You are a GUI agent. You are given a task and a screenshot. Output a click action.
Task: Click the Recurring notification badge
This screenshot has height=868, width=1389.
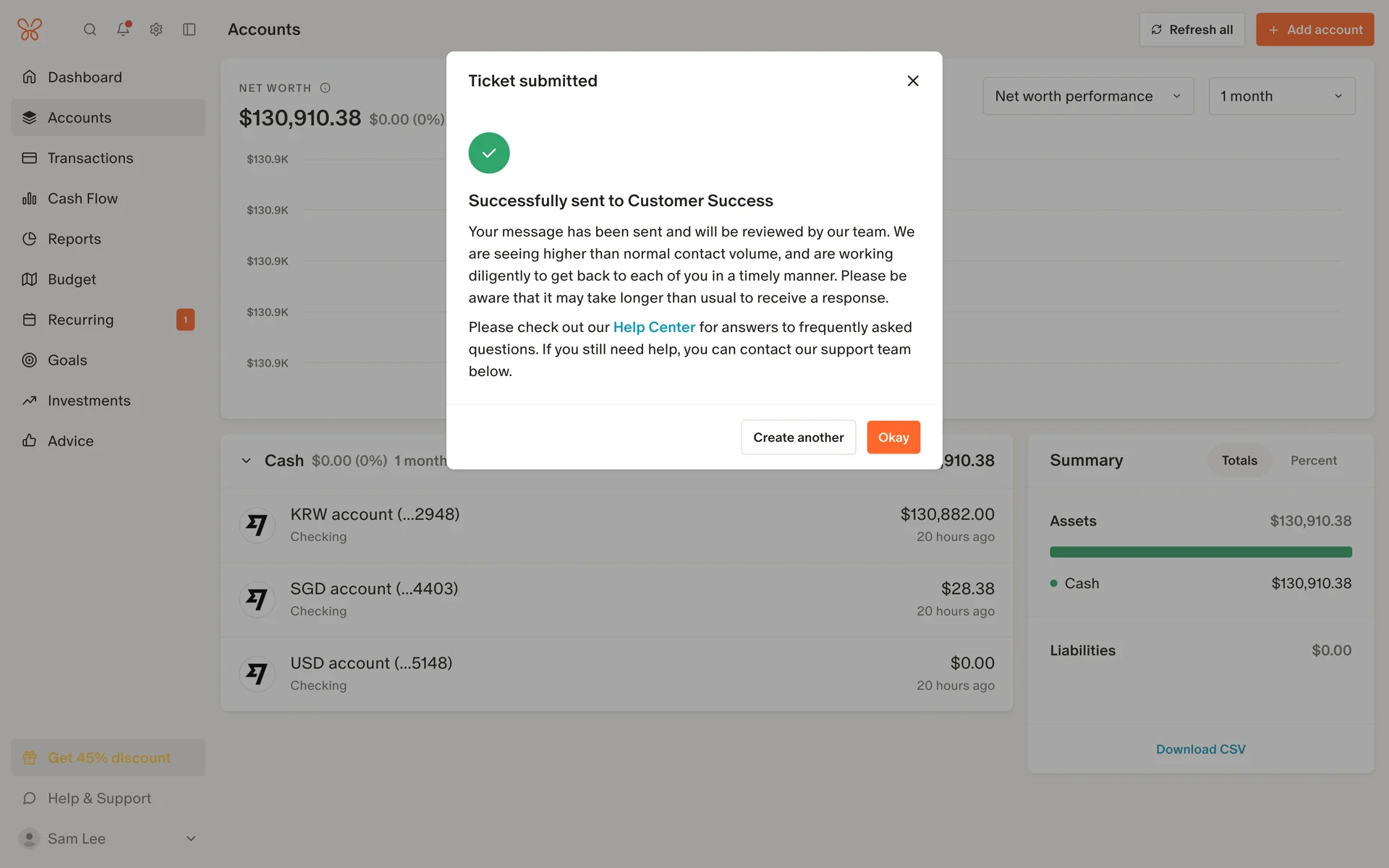(x=185, y=320)
